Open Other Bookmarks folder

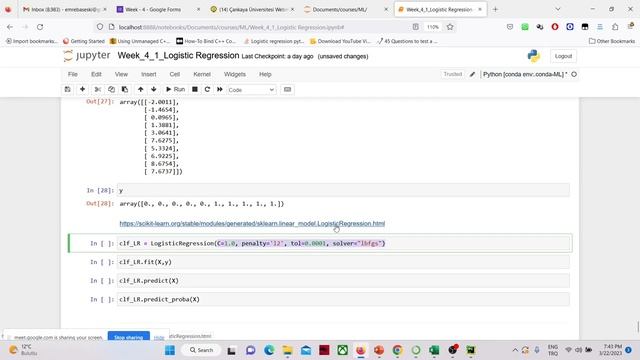point(612,41)
